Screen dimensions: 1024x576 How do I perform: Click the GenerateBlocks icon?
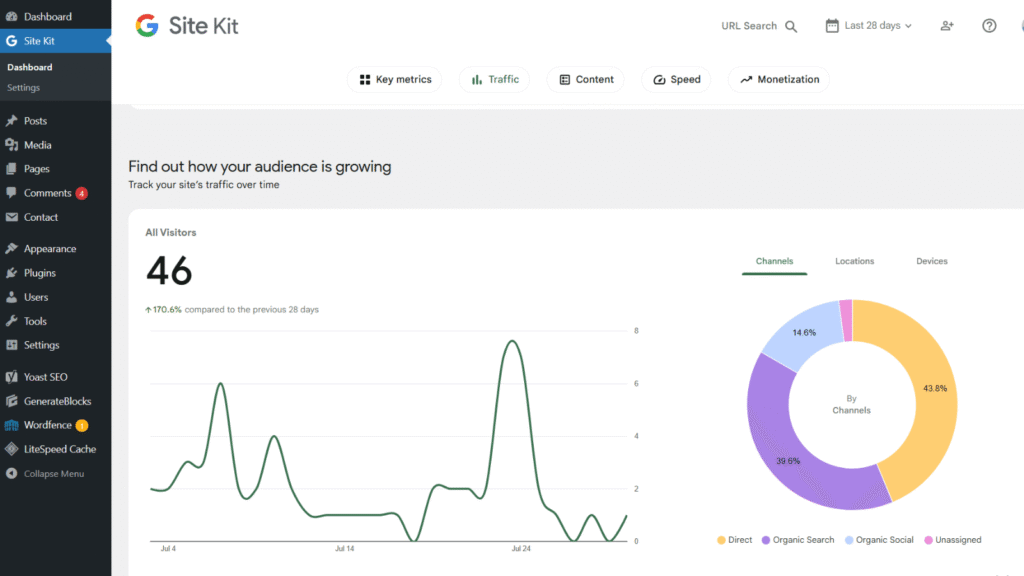(x=11, y=401)
